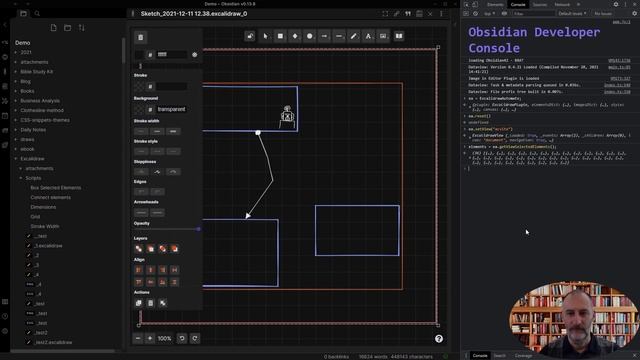This screenshot has height=360, width=640.
Task: Click the first icon in the bottom Align row
Action: (x=139, y=282)
